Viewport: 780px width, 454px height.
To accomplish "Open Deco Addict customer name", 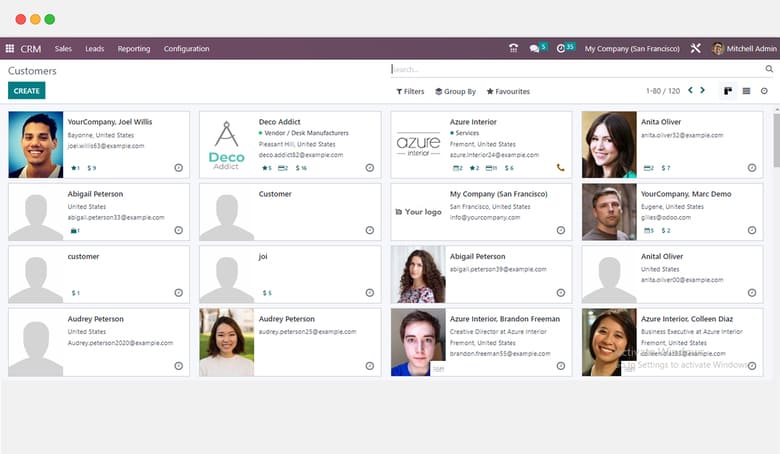I will pos(280,122).
